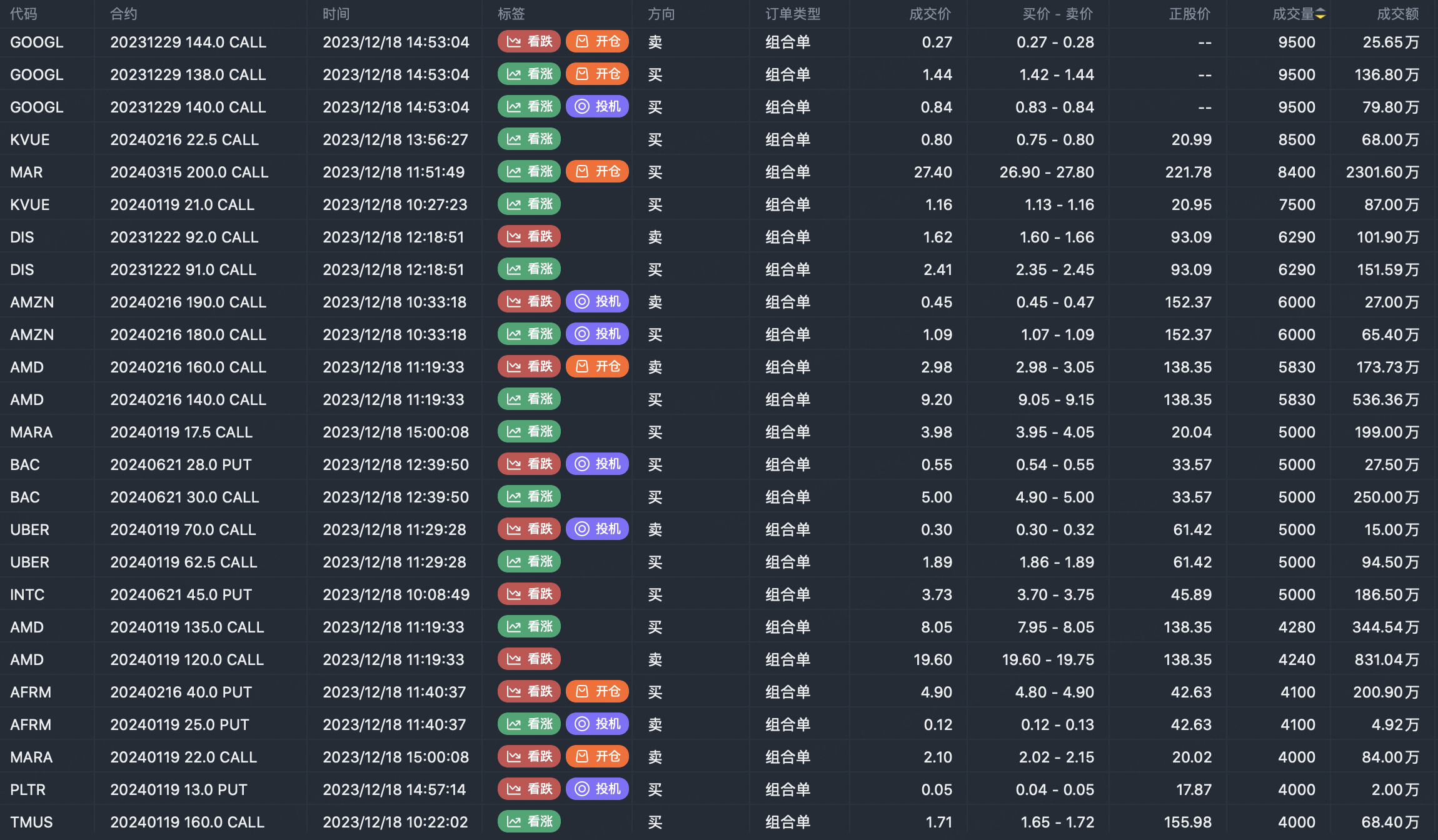Click 开仓 tag on MAR 200.0 CALL row
This screenshot has height=840, width=1438.
click(x=597, y=172)
